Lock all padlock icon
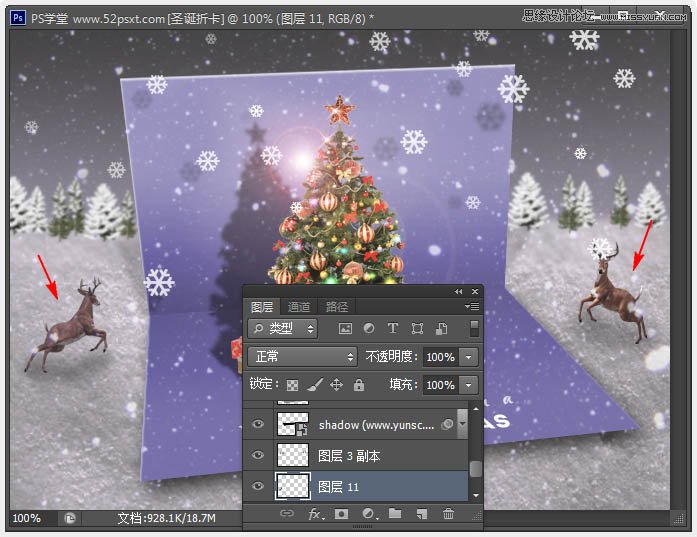Image resolution: width=697 pixels, height=537 pixels. tap(359, 385)
